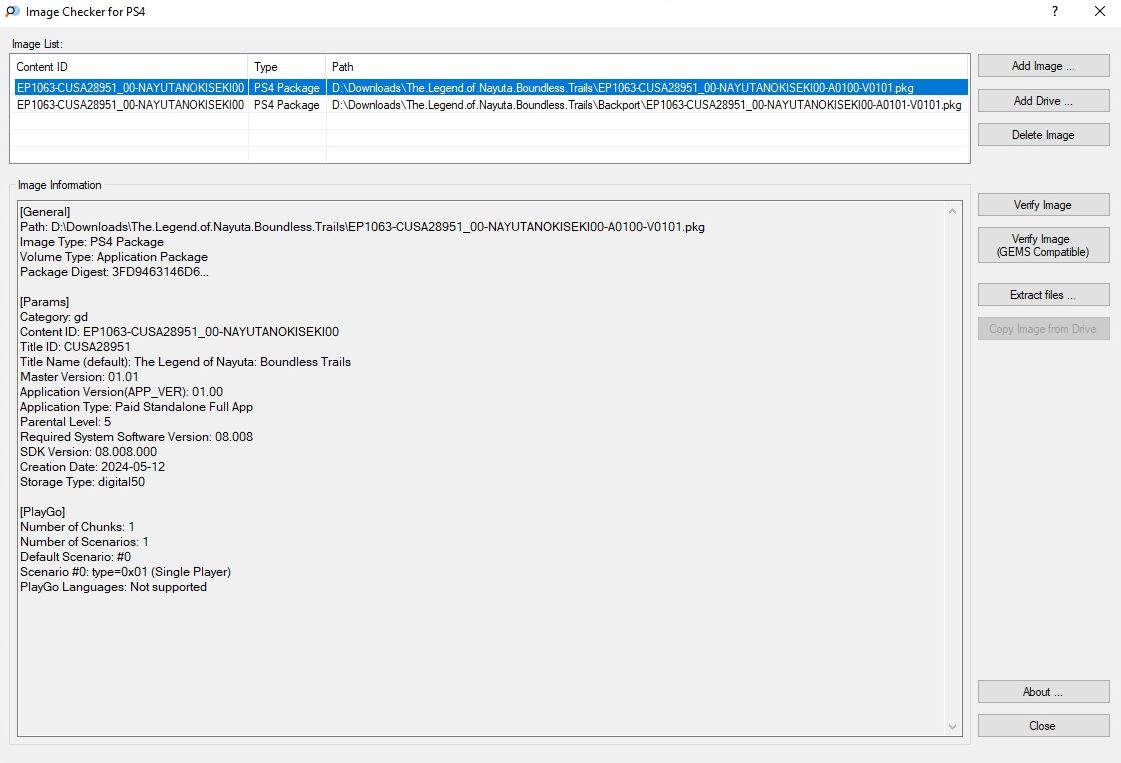Click the Application Type line
1121x763 pixels.
click(137, 407)
